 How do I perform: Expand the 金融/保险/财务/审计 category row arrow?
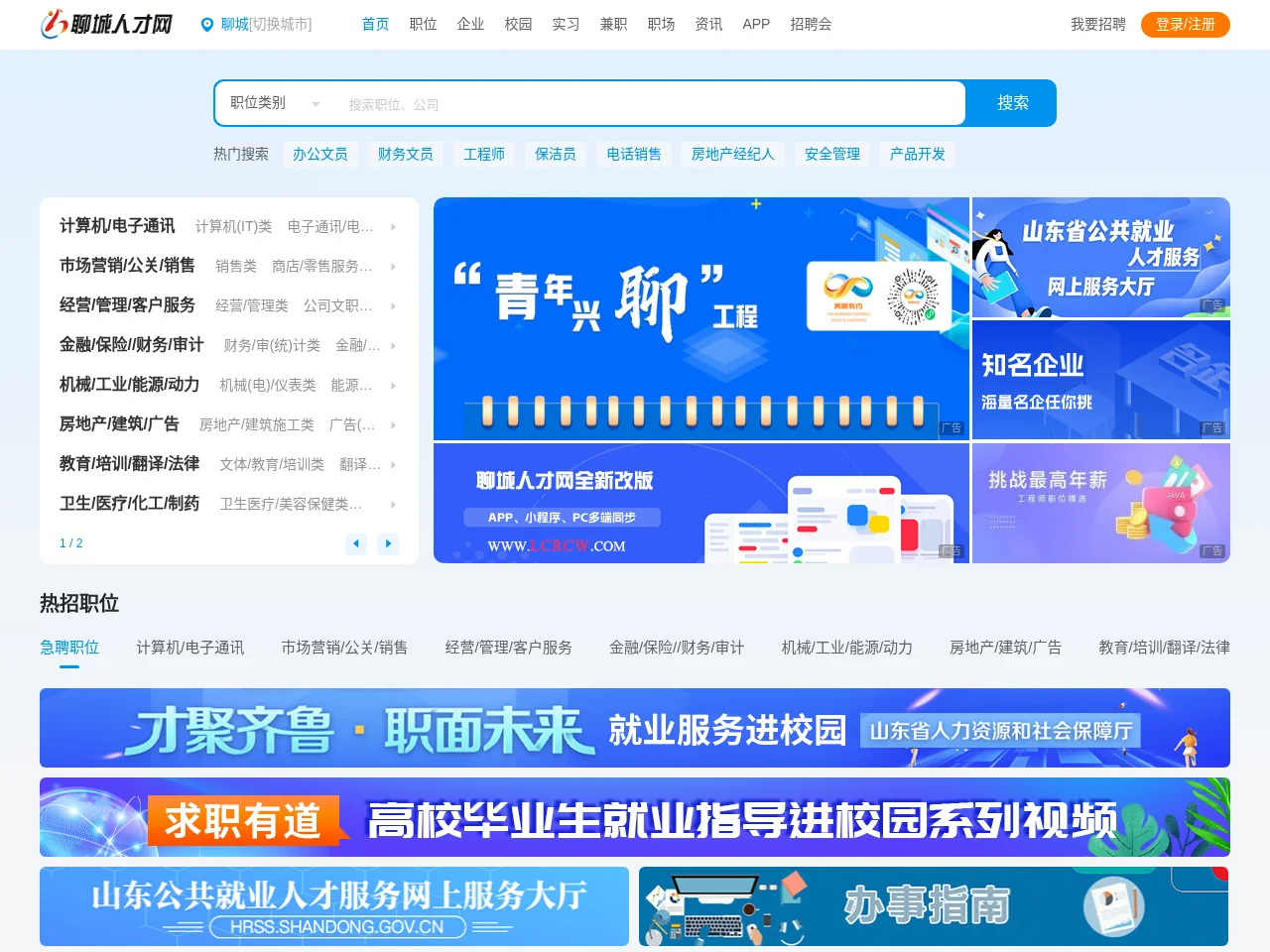tap(394, 346)
